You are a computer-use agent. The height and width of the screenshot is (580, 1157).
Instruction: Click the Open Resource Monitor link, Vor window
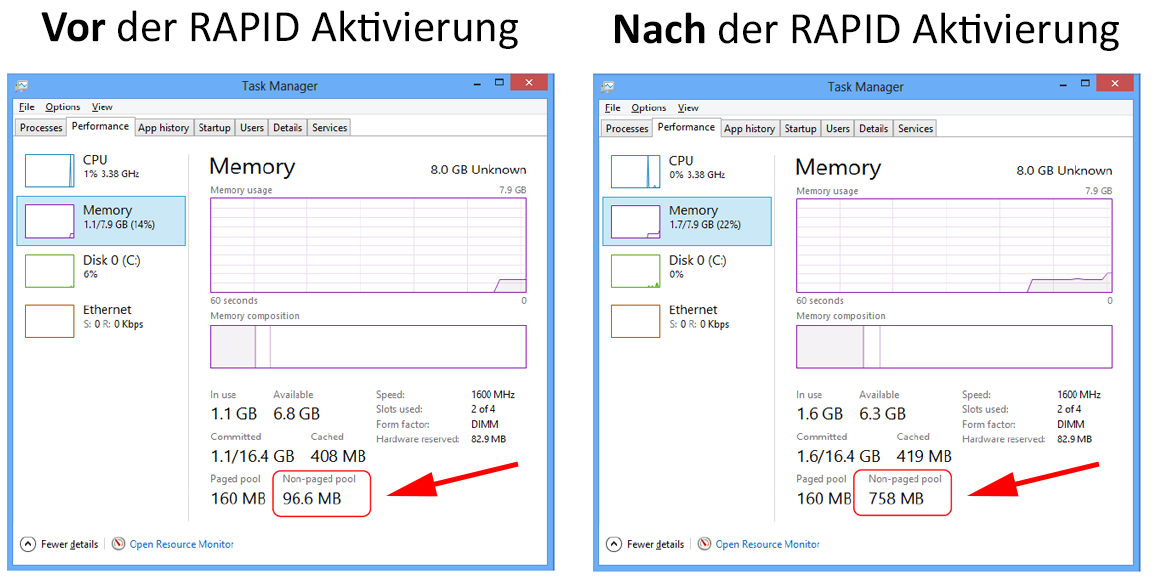(182, 544)
